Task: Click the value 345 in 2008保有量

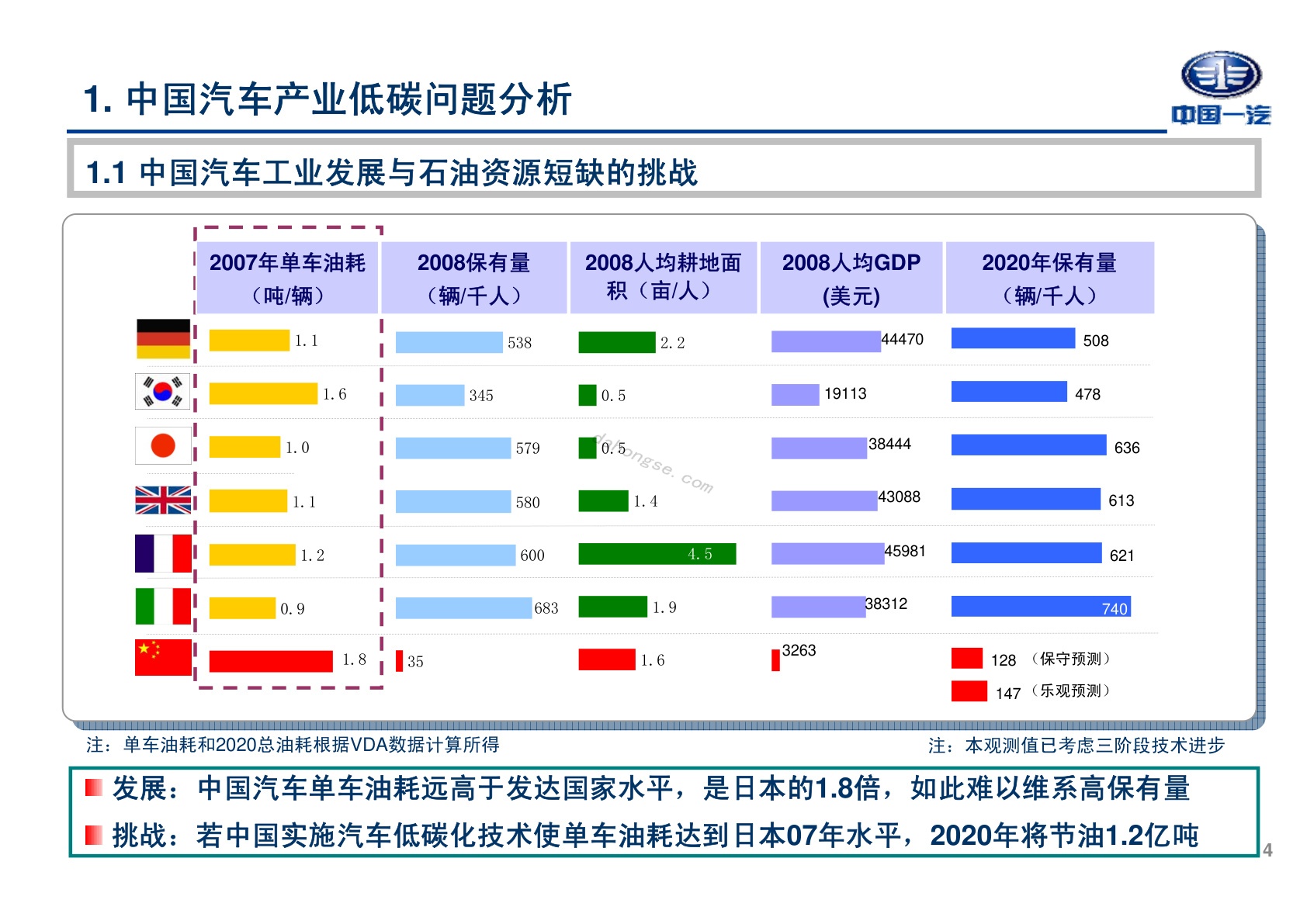Action: click(x=481, y=396)
